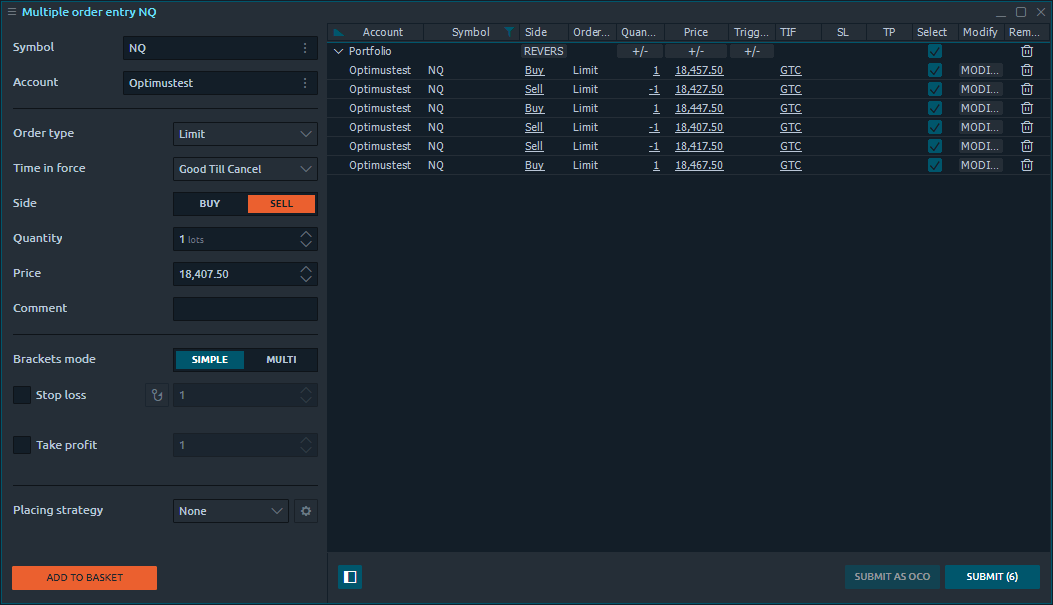Switch Brackets mode to MULTI
Image resolution: width=1053 pixels, height=605 pixels.
click(x=281, y=360)
